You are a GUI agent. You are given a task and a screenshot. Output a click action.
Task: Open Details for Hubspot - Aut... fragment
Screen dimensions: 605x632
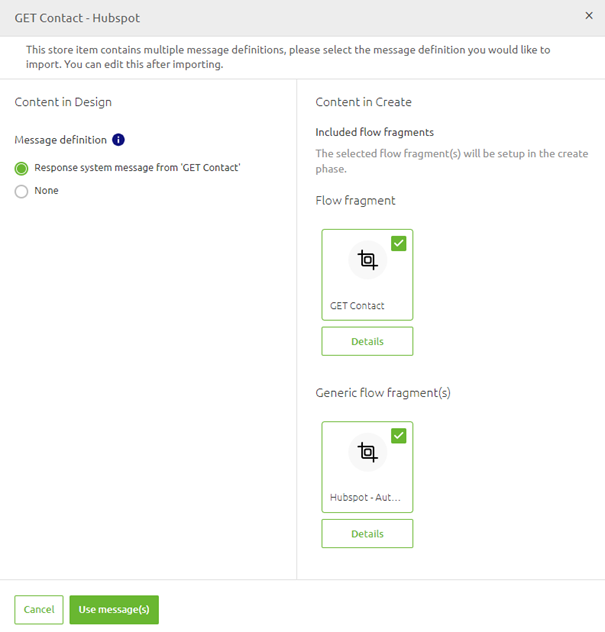click(367, 534)
